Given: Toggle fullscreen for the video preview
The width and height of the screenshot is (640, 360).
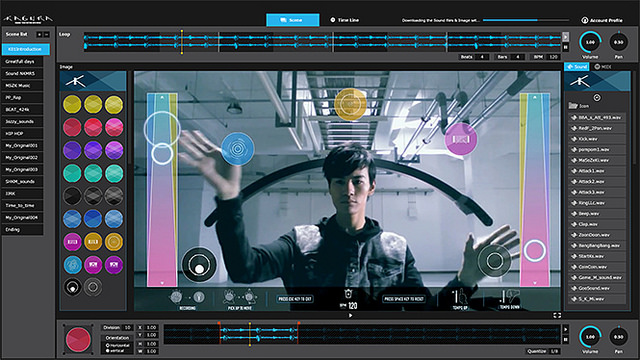Looking at the screenshot, I should (557, 315).
